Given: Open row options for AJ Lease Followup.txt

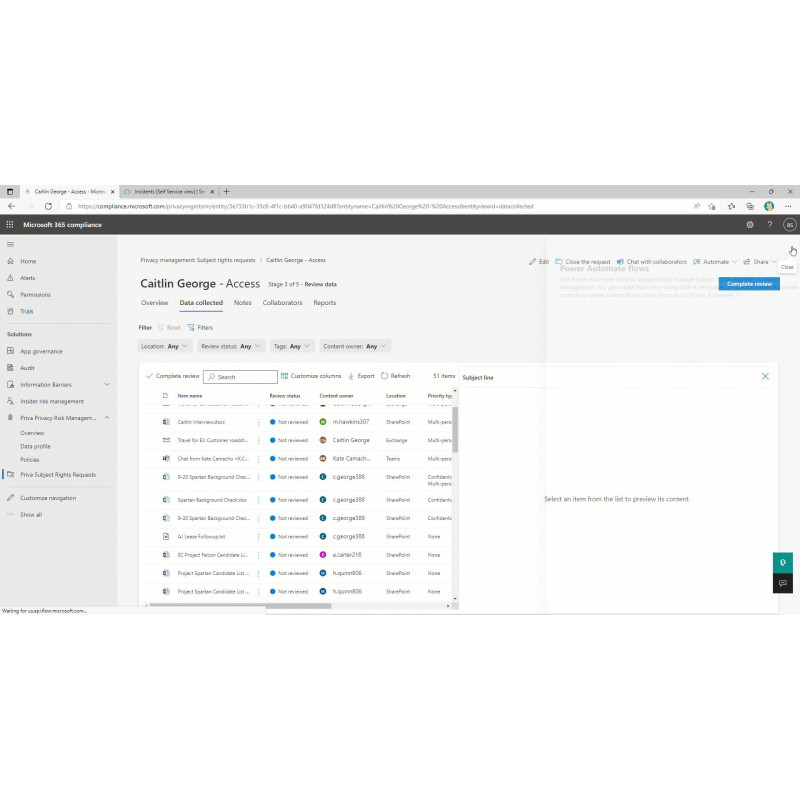Looking at the screenshot, I should [259, 537].
